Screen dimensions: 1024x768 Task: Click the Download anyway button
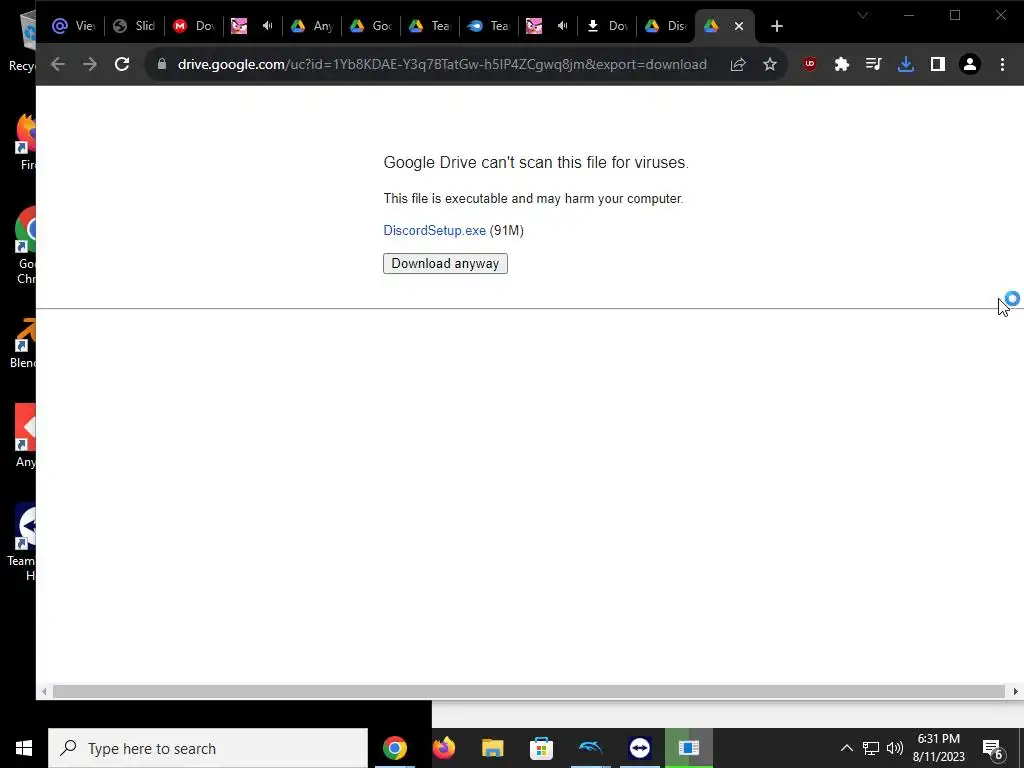pyautogui.click(x=445, y=263)
